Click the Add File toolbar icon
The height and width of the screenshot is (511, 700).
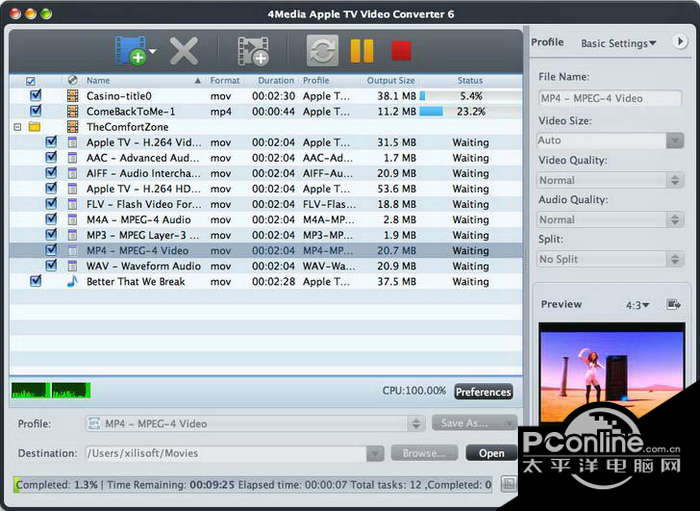(131, 51)
